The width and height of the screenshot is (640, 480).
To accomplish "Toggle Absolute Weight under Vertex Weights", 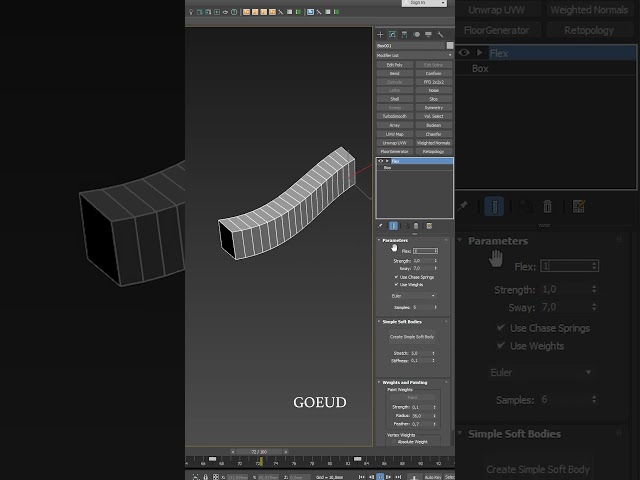I will [x=413, y=442].
